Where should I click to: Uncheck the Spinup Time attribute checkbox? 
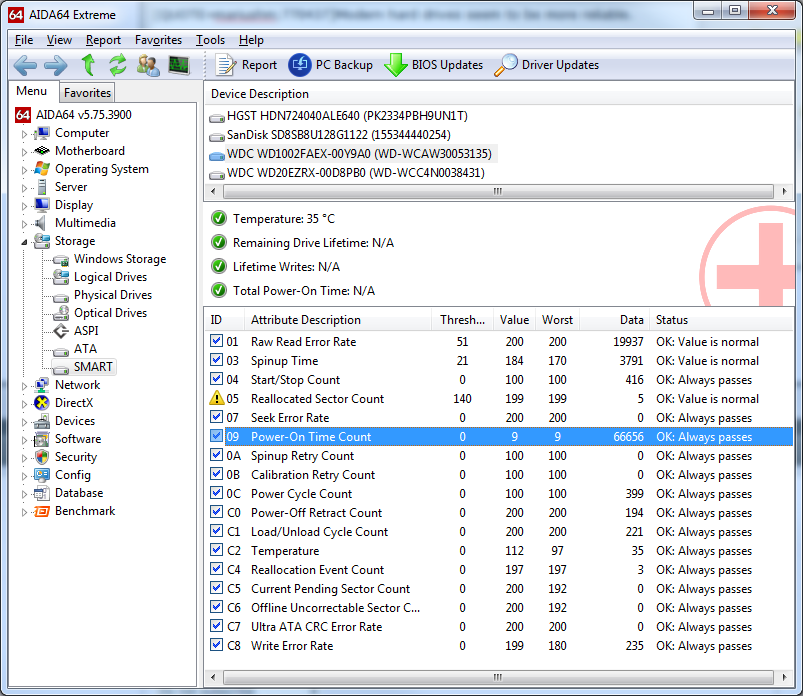[x=217, y=360]
